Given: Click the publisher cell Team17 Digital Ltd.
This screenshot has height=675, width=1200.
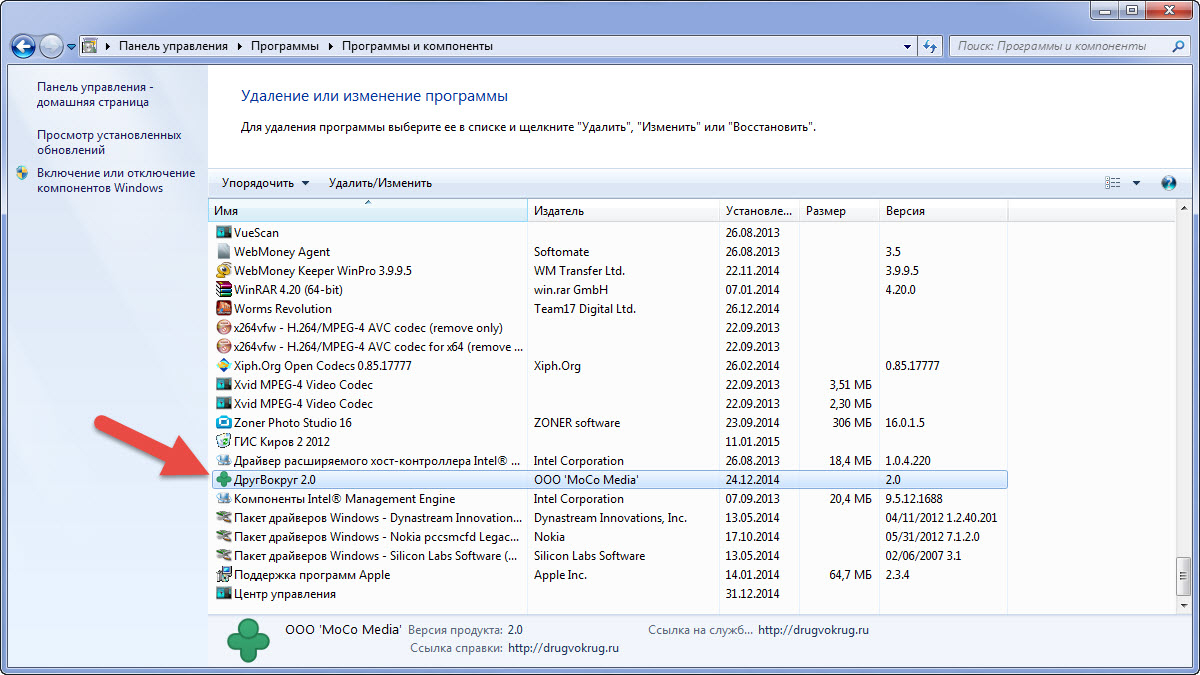Looking at the screenshot, I should [585, 309].
